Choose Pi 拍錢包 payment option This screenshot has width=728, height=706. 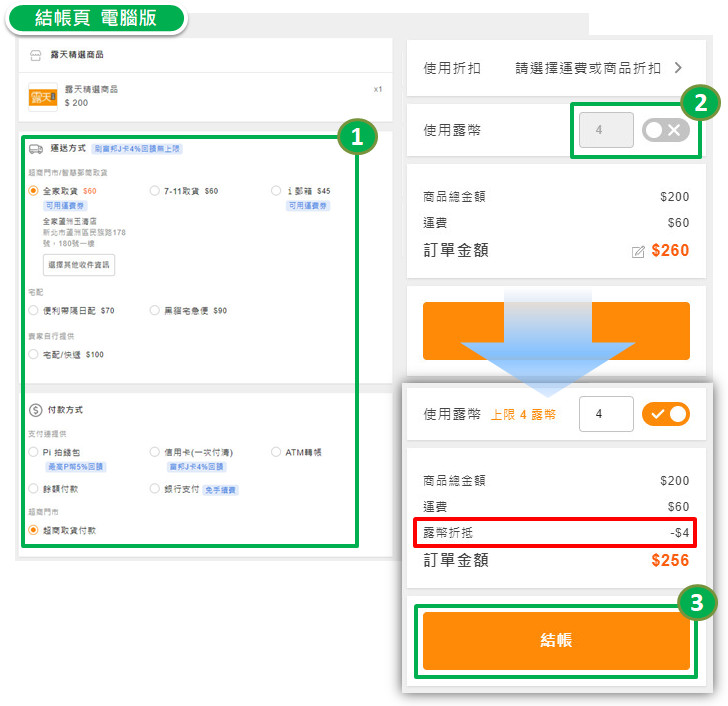pyautogui.click(x=34, y=452)
